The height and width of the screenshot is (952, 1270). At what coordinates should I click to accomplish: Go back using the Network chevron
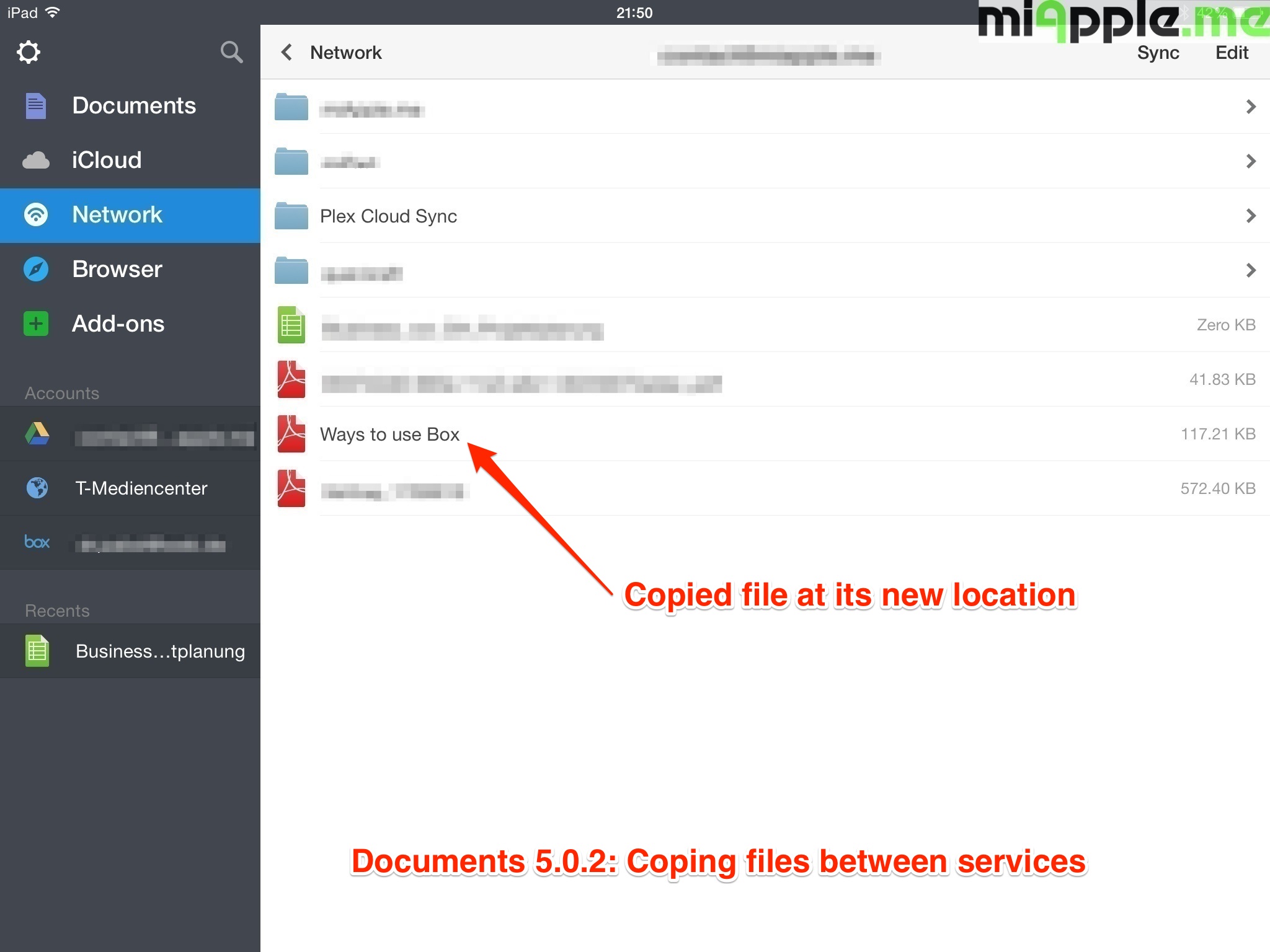pyautogui.click(x=287, y=53)
